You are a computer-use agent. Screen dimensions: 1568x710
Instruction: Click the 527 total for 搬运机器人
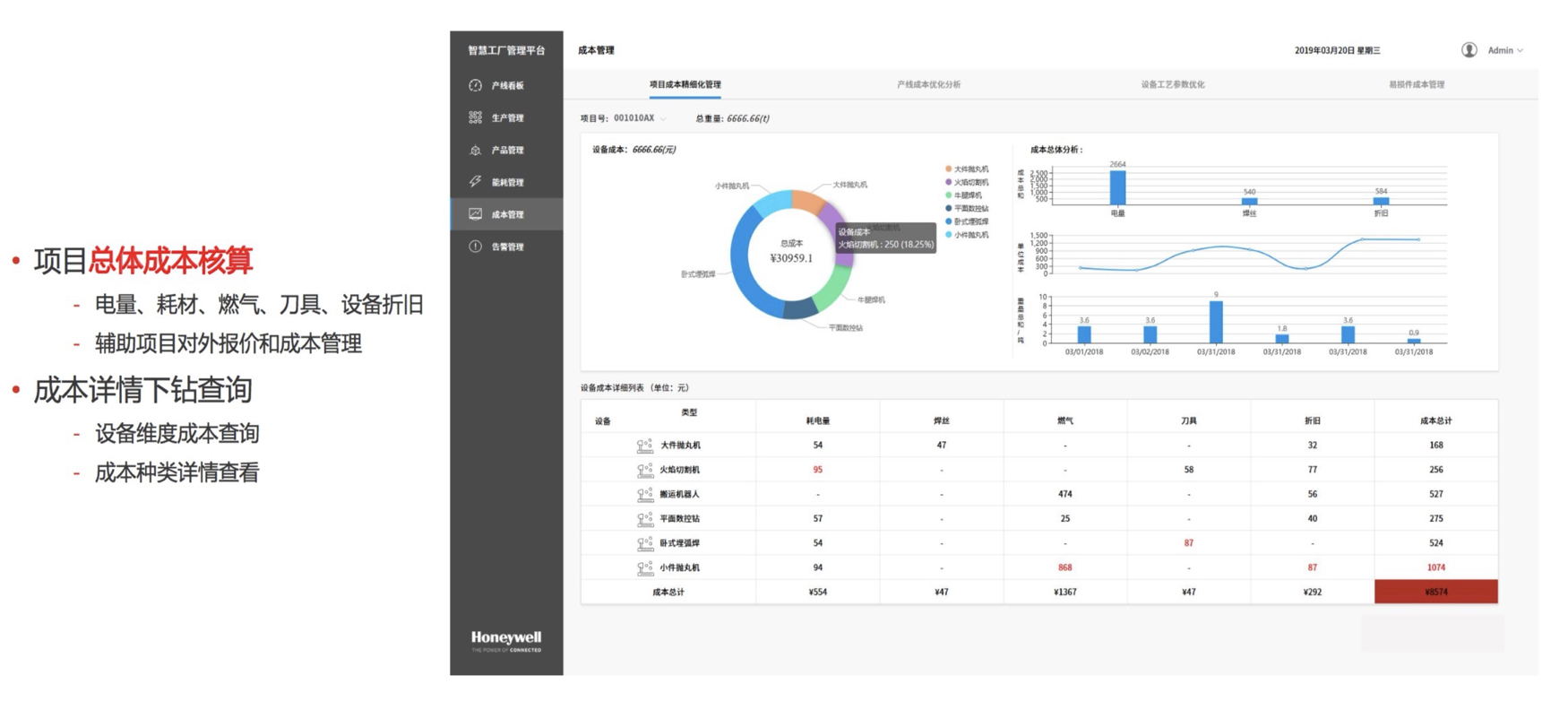1436,494
